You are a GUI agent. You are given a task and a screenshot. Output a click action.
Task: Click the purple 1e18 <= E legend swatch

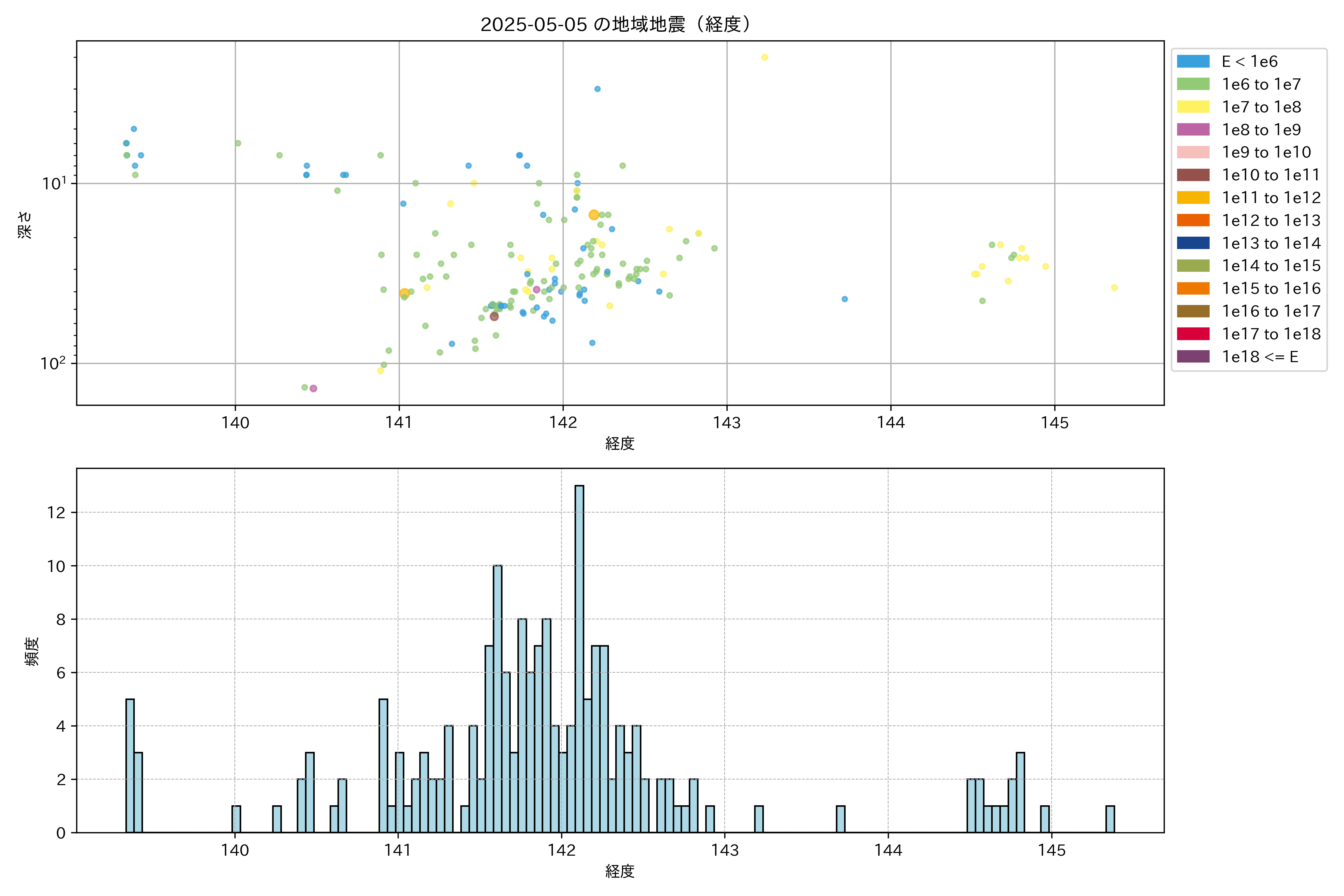coord(1192,357)
